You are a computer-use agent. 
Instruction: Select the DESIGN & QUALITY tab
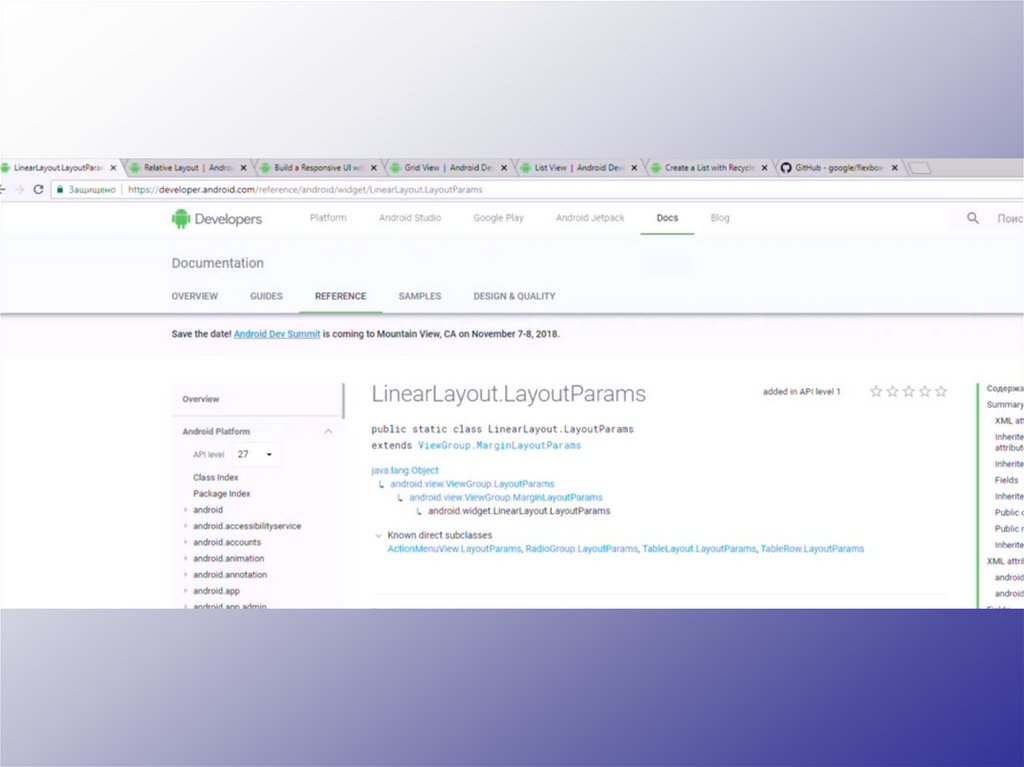(x=514, y=296)
